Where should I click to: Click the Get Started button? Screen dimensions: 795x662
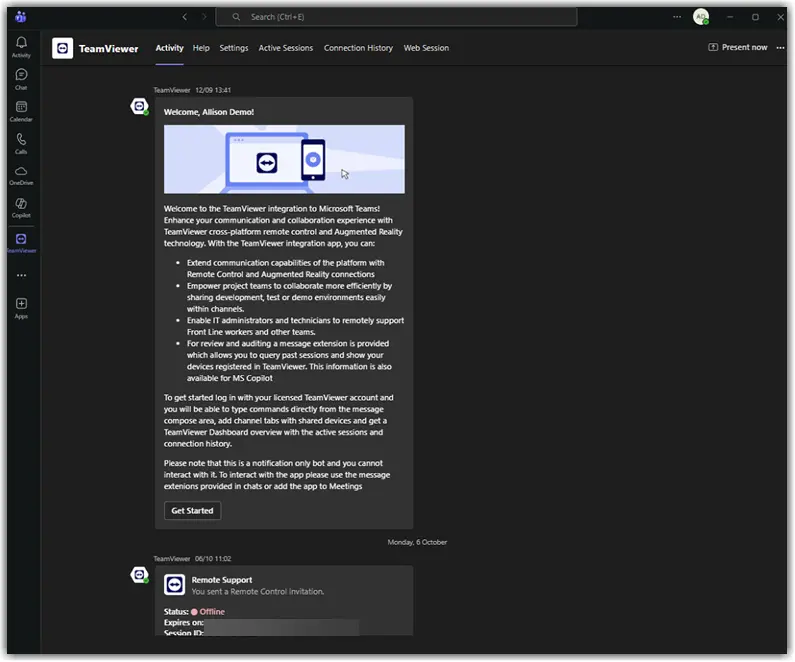coord(192,510)
